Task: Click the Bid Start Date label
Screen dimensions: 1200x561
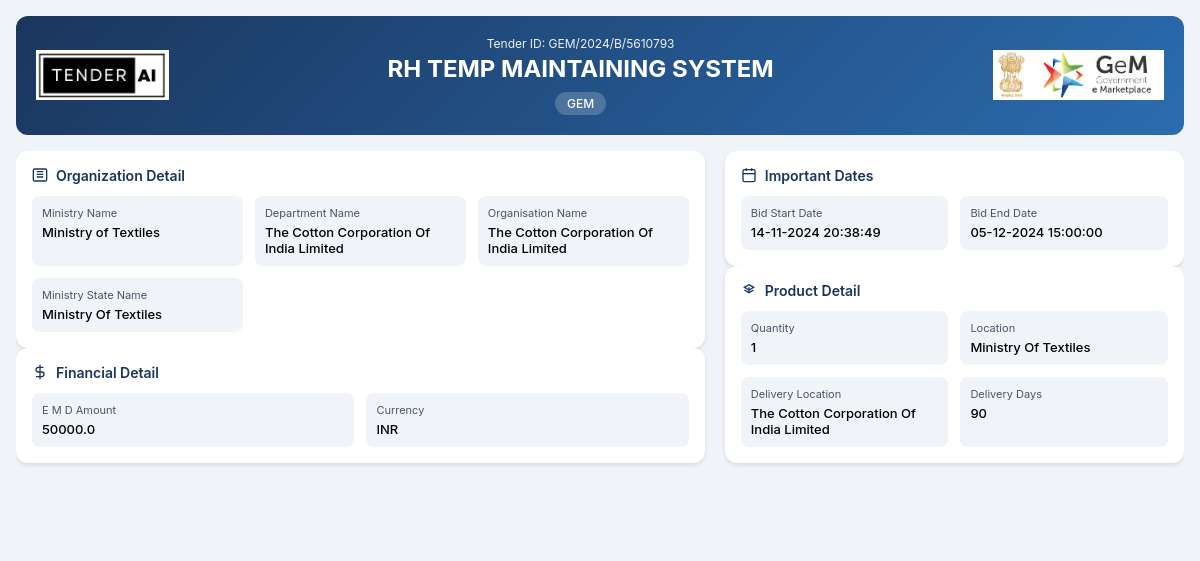Action: (x=786, y=213)
